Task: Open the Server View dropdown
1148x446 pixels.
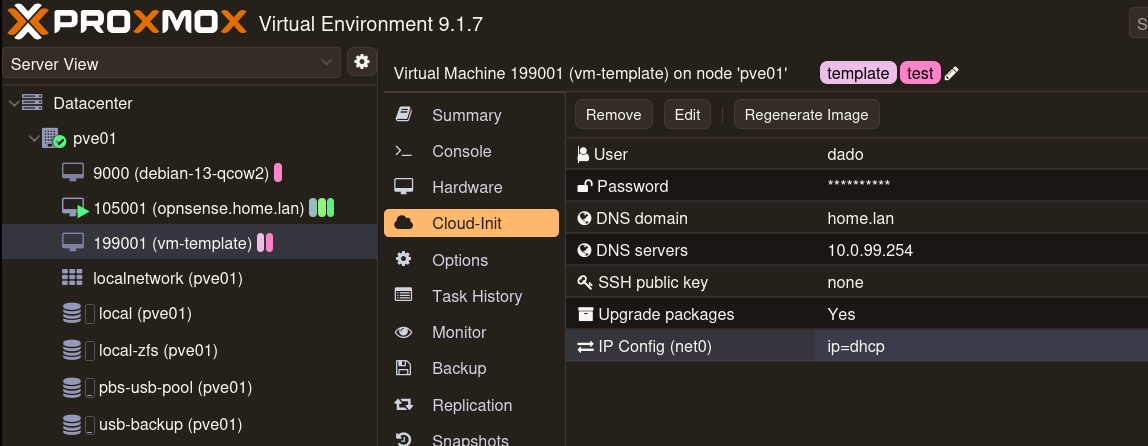Action: coord(172,64)
